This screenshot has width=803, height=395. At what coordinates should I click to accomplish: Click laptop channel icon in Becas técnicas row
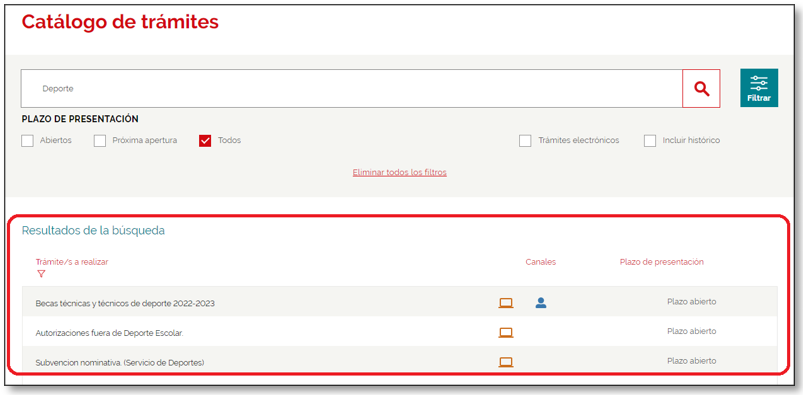(506, 303)
